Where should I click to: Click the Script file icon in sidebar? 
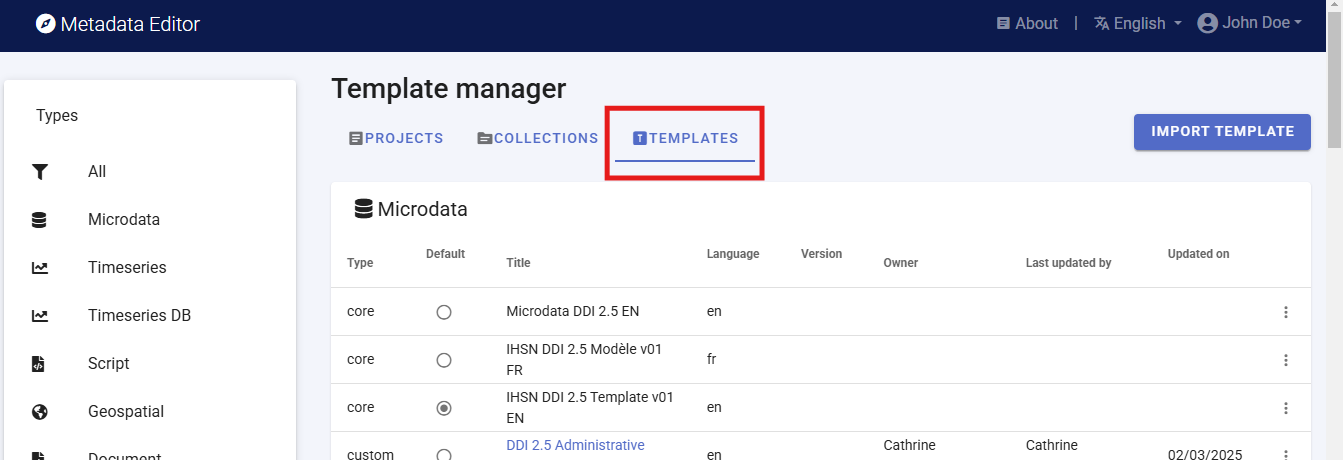tap(40, 364)
